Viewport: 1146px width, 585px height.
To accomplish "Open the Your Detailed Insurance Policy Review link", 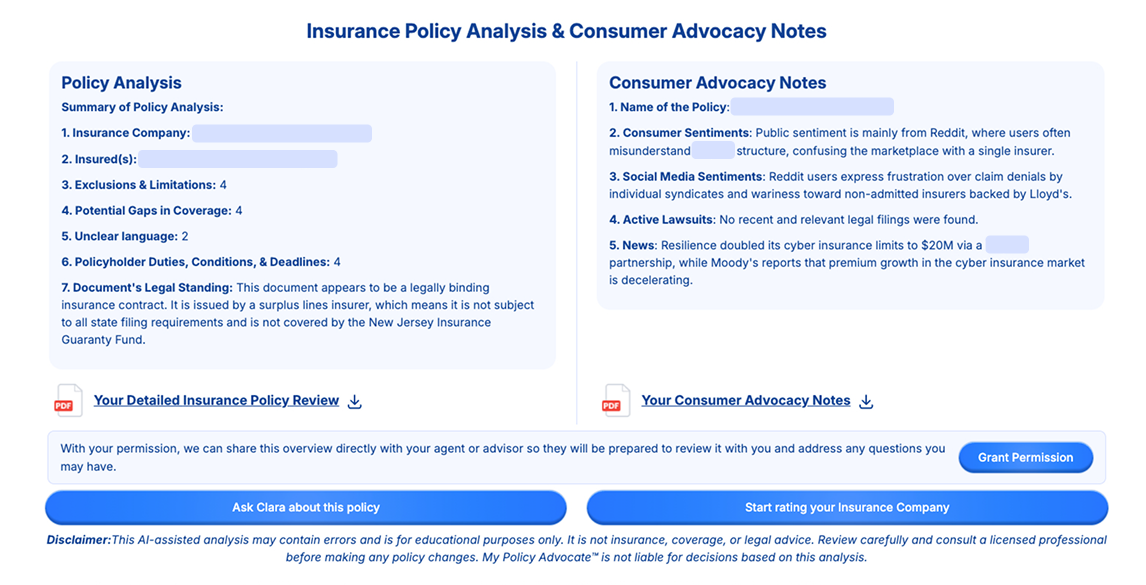I will pos(216,400).
